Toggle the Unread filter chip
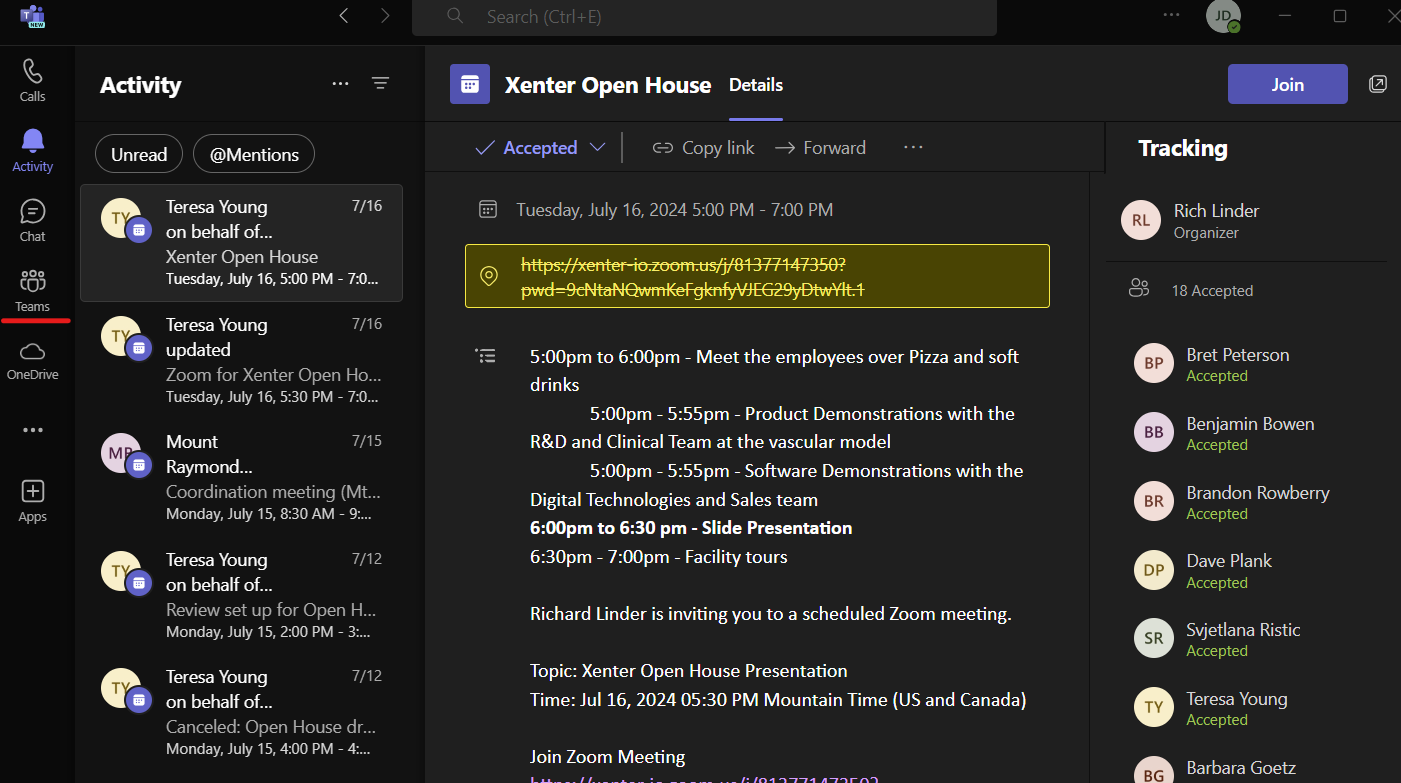Viewport: 1401px width, 783px height. [x=139, y=155]
